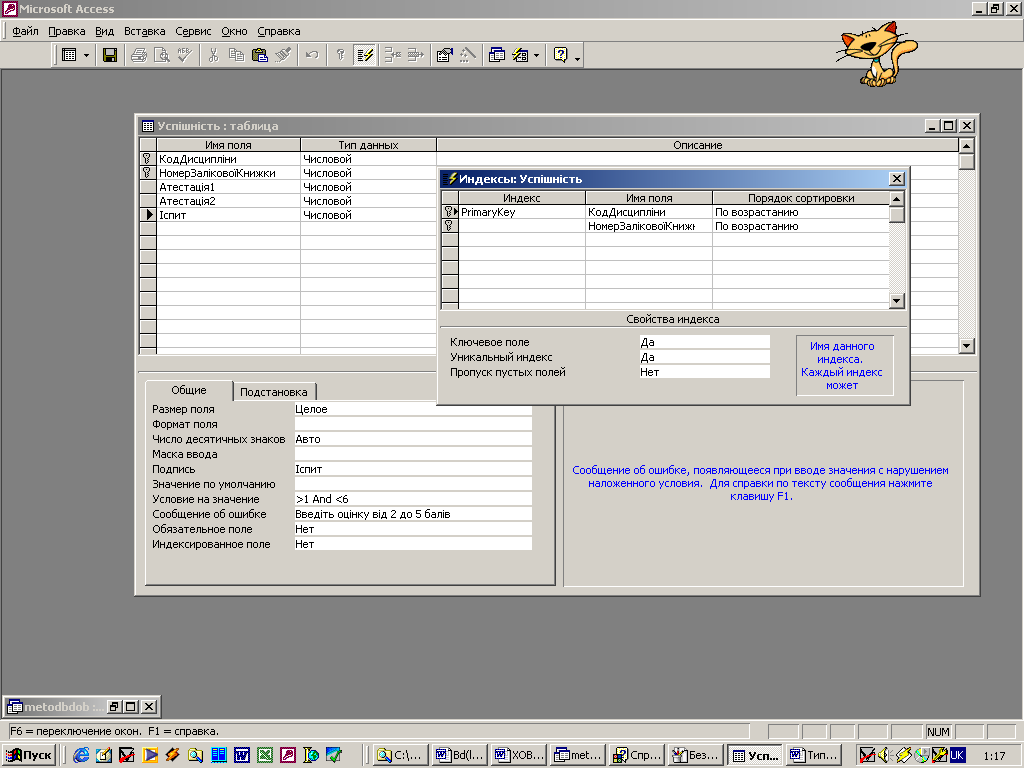
Task: Click the Format Painter brush icon
Action: click(283, 56)
